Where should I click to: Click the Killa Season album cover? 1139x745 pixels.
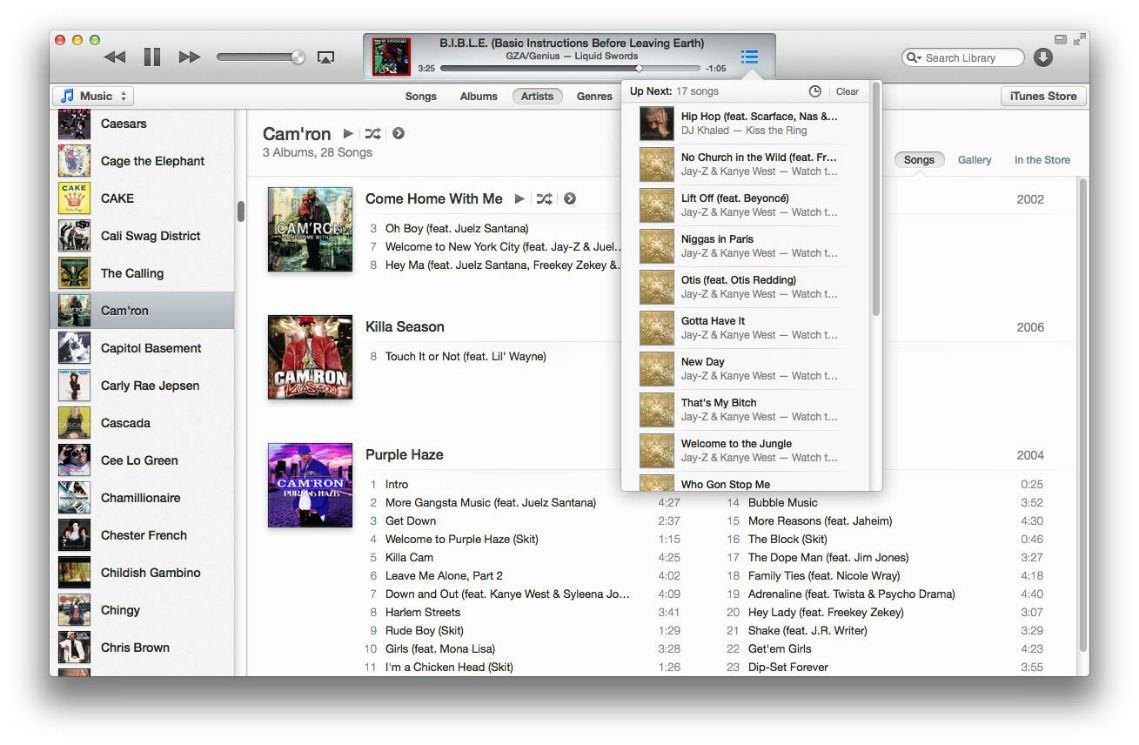(x=310, y=357)
